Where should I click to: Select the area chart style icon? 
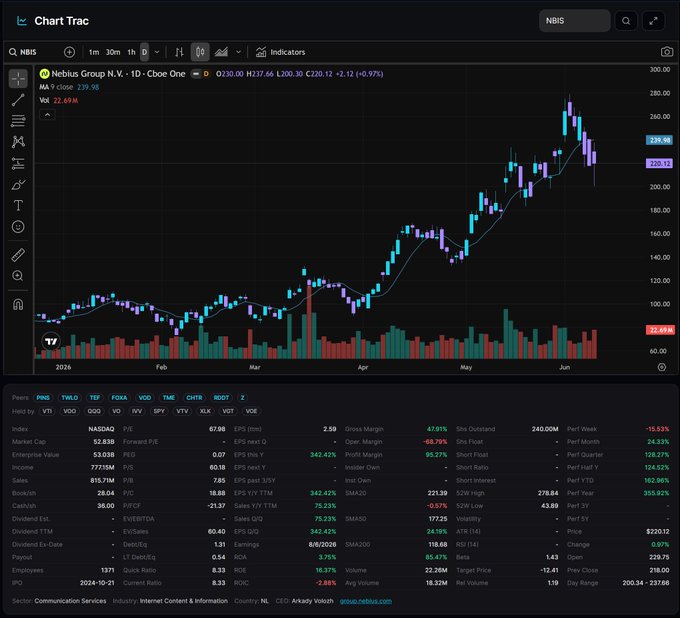(x=221, y=52)
